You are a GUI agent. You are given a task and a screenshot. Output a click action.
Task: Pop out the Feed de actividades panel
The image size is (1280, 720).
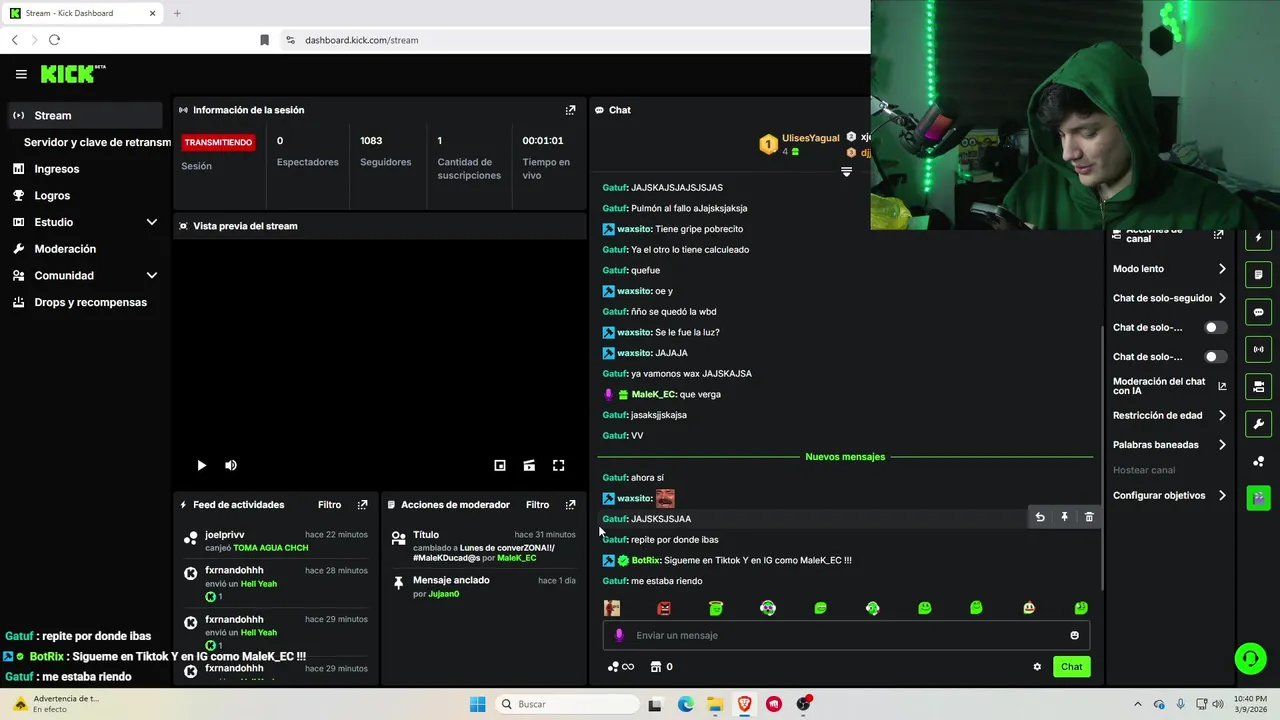coord(362,505)
